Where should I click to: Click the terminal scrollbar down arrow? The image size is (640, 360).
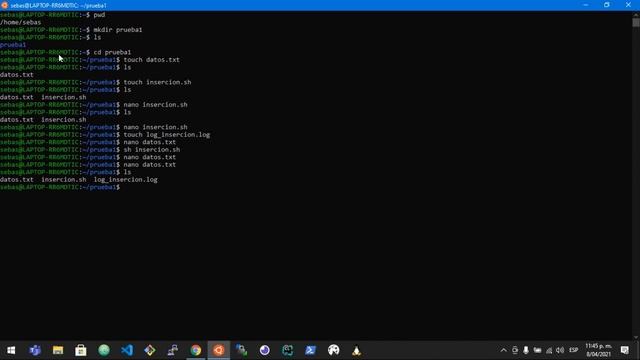pyautogui.click(x=636, y=337)
